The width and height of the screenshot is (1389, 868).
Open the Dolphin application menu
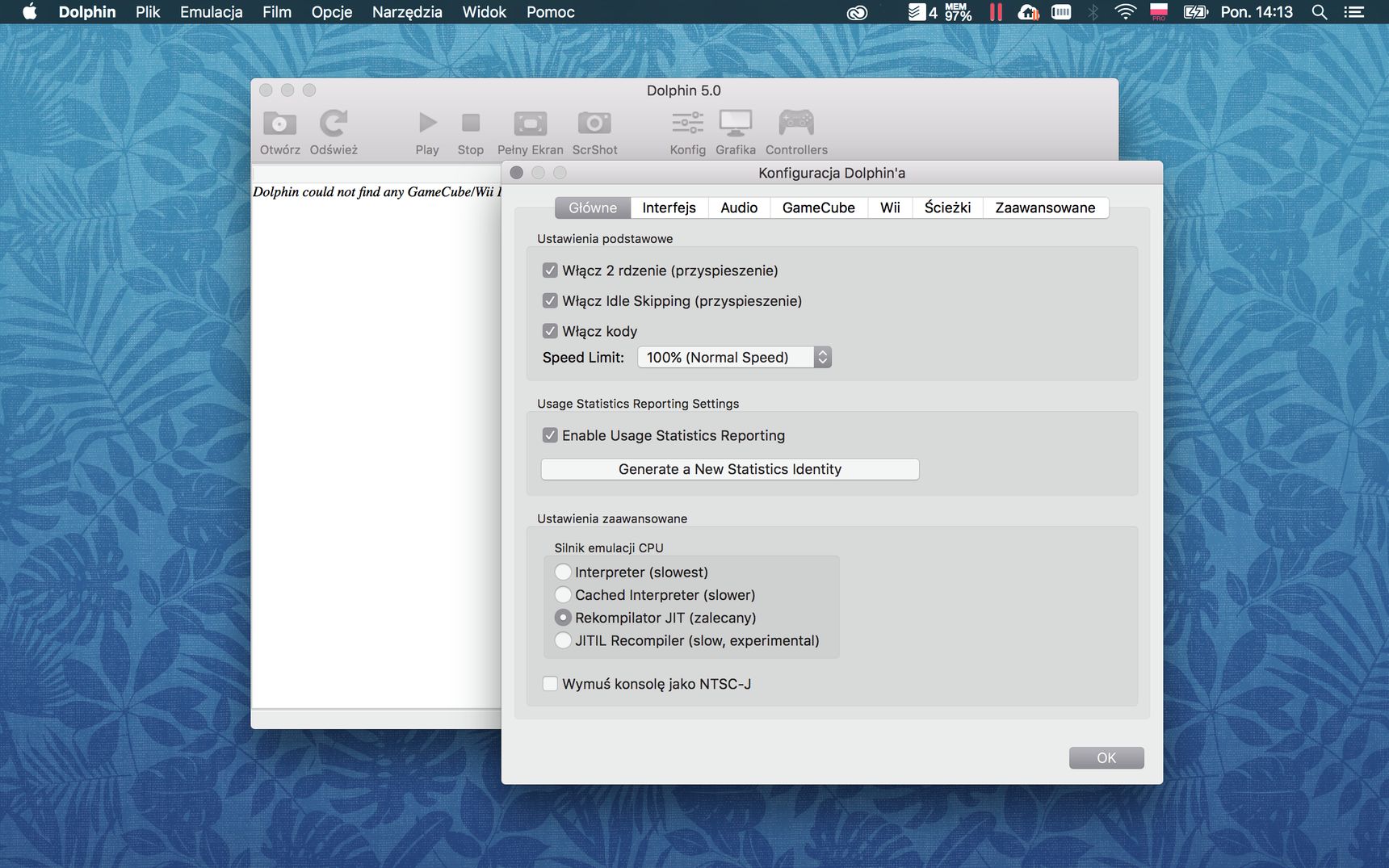pos(87,12)
